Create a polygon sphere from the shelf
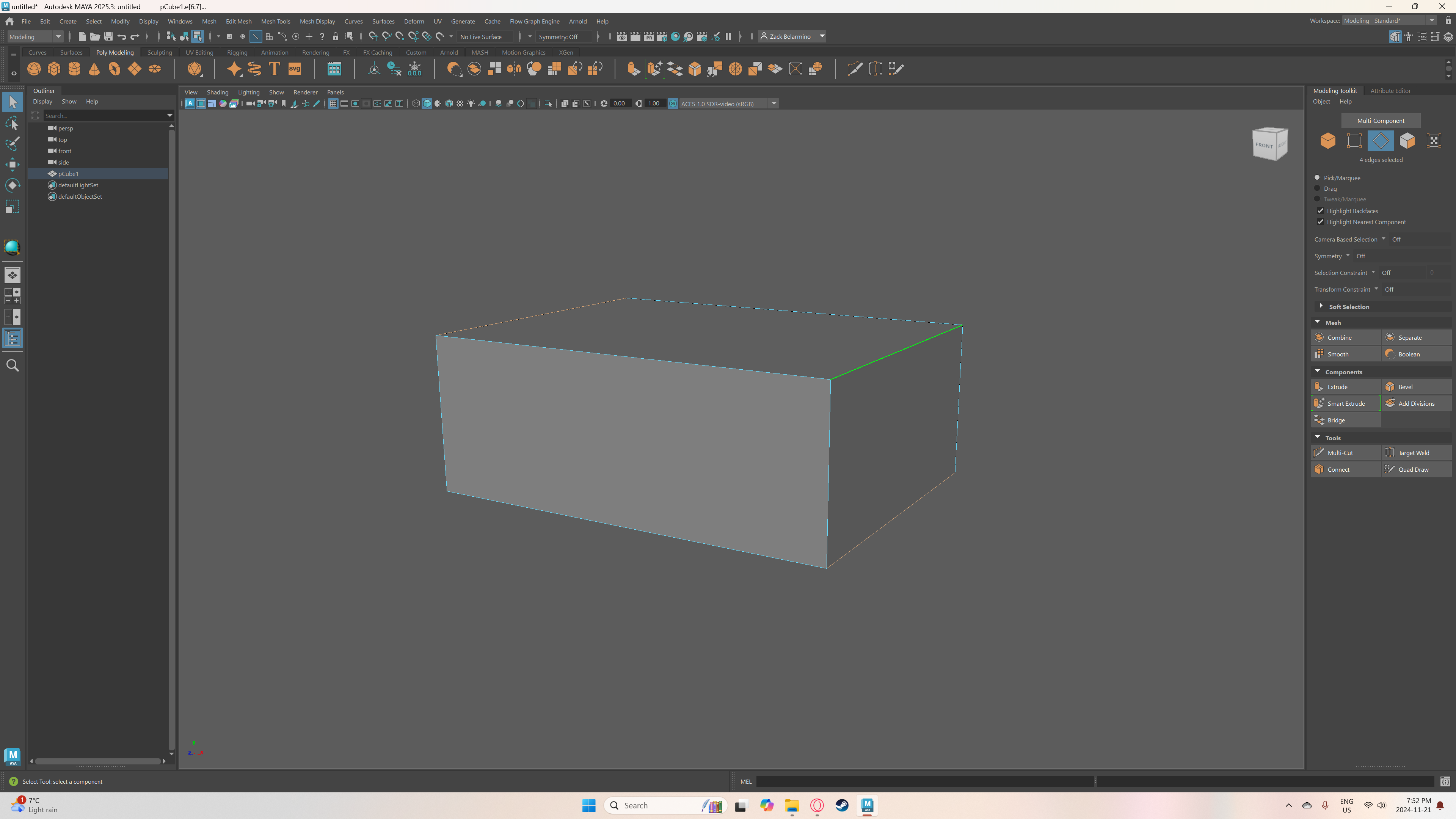1456x819 pixels. 34,69
